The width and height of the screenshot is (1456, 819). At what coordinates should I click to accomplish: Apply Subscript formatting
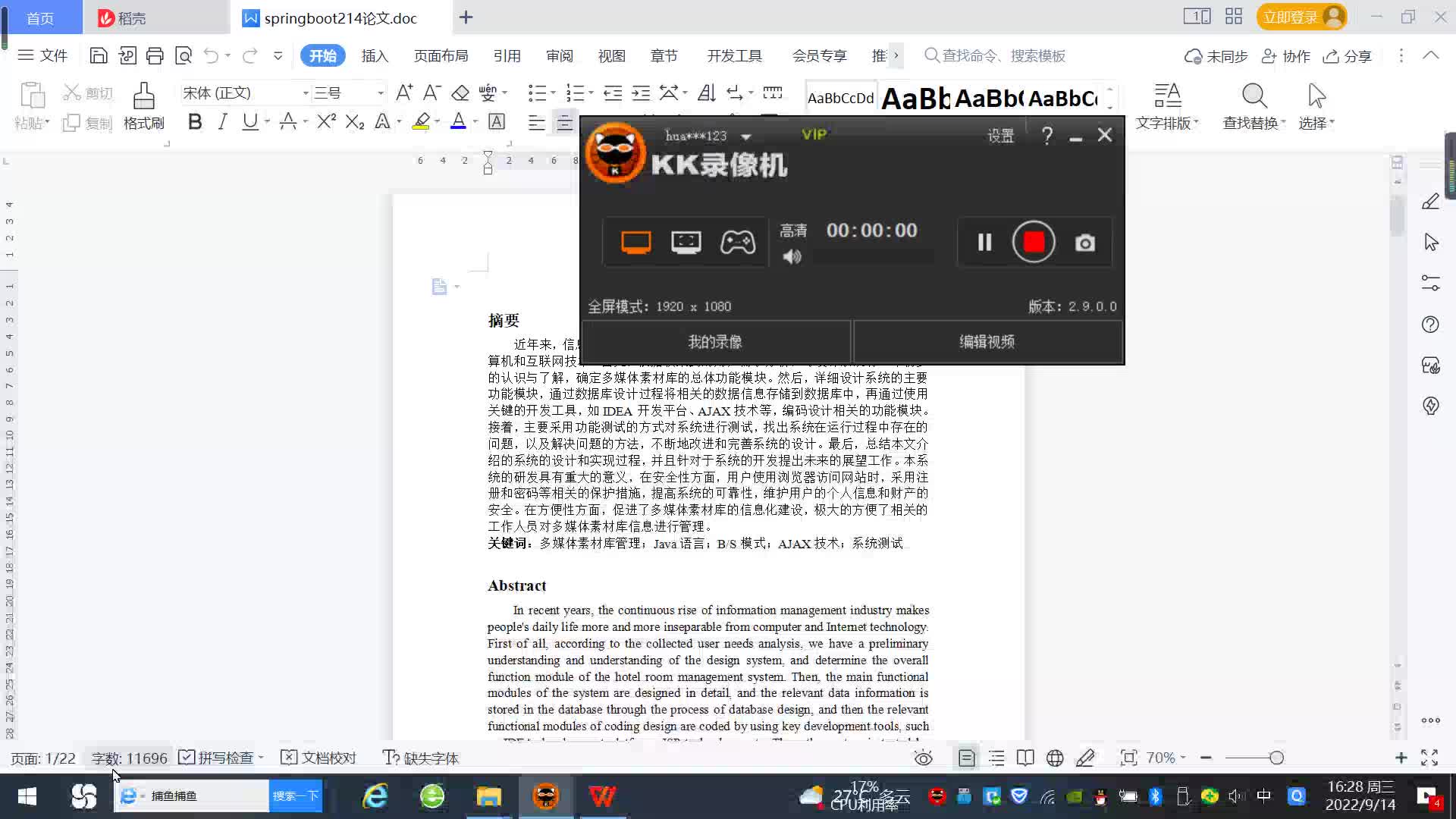[x=355, y=121]
